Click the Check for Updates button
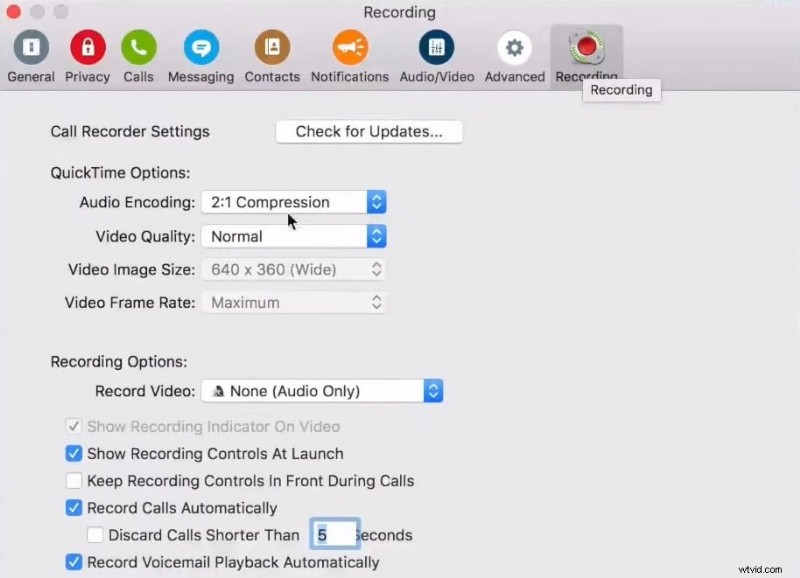 [x=368, y=131]
